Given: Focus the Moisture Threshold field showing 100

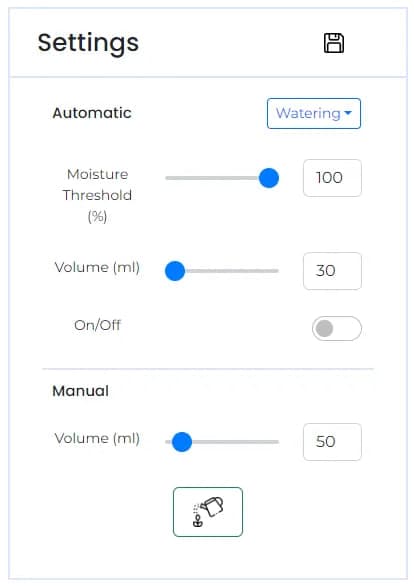Looking at the screenshot, I should click(x=332, y=178).
